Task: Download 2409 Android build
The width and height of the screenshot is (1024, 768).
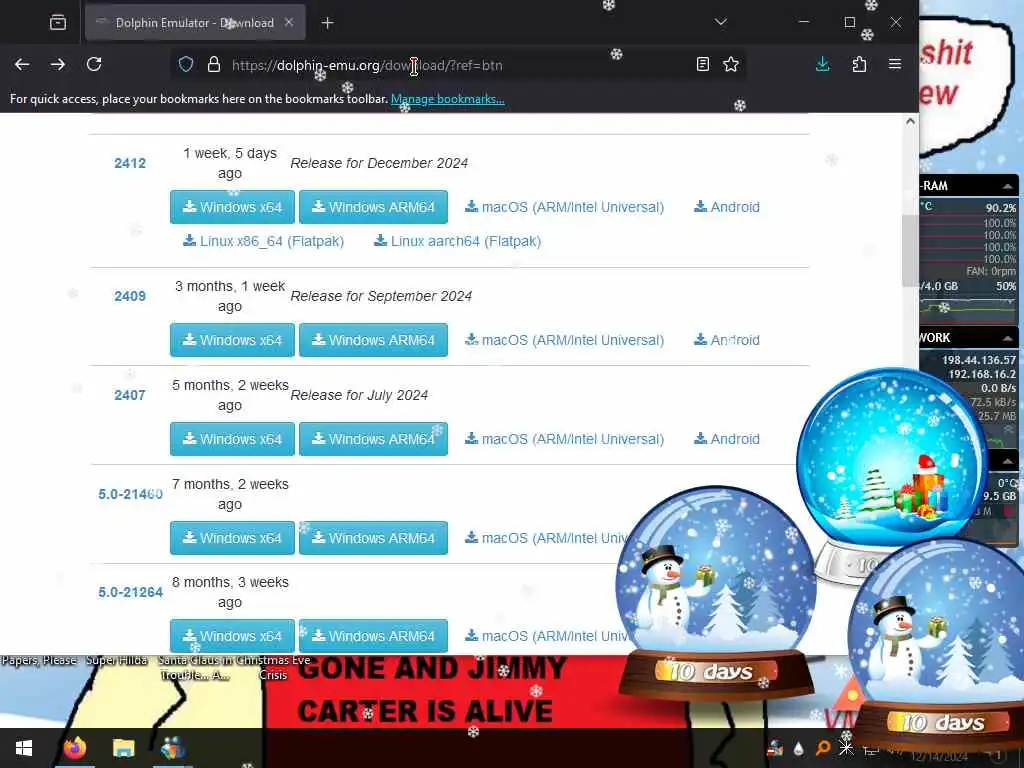Action: coord(726,340)
